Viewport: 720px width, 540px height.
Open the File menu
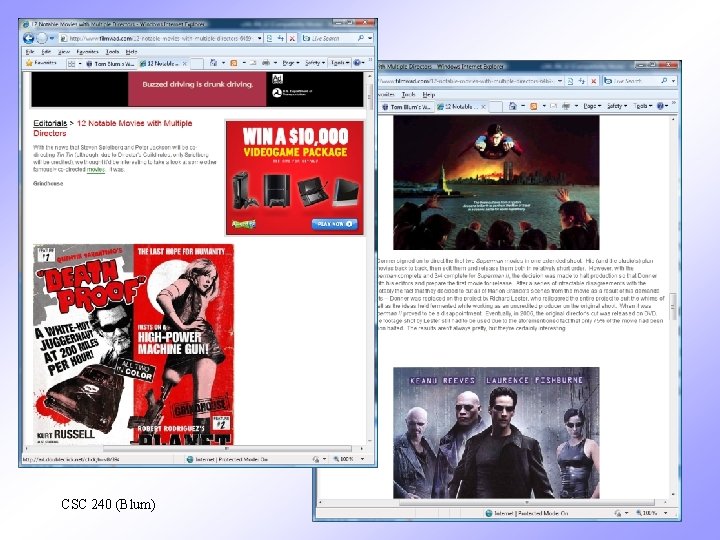30,52
